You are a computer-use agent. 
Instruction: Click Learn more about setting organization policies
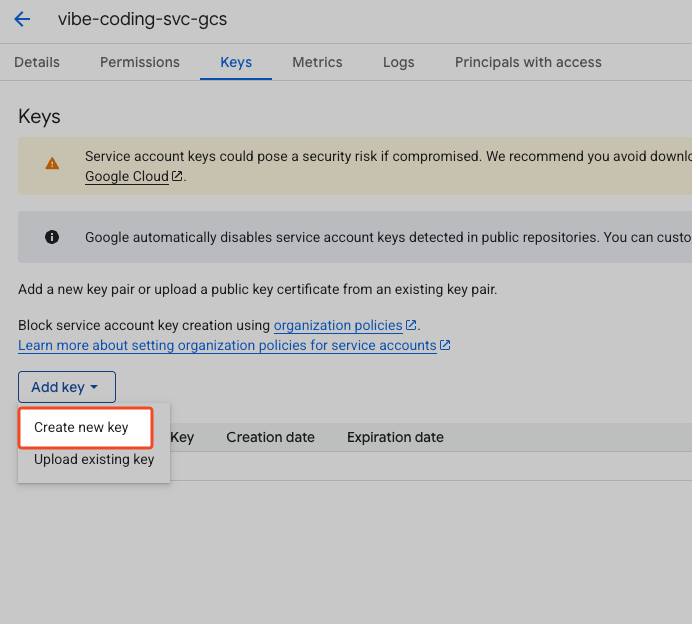coord(227,345)
